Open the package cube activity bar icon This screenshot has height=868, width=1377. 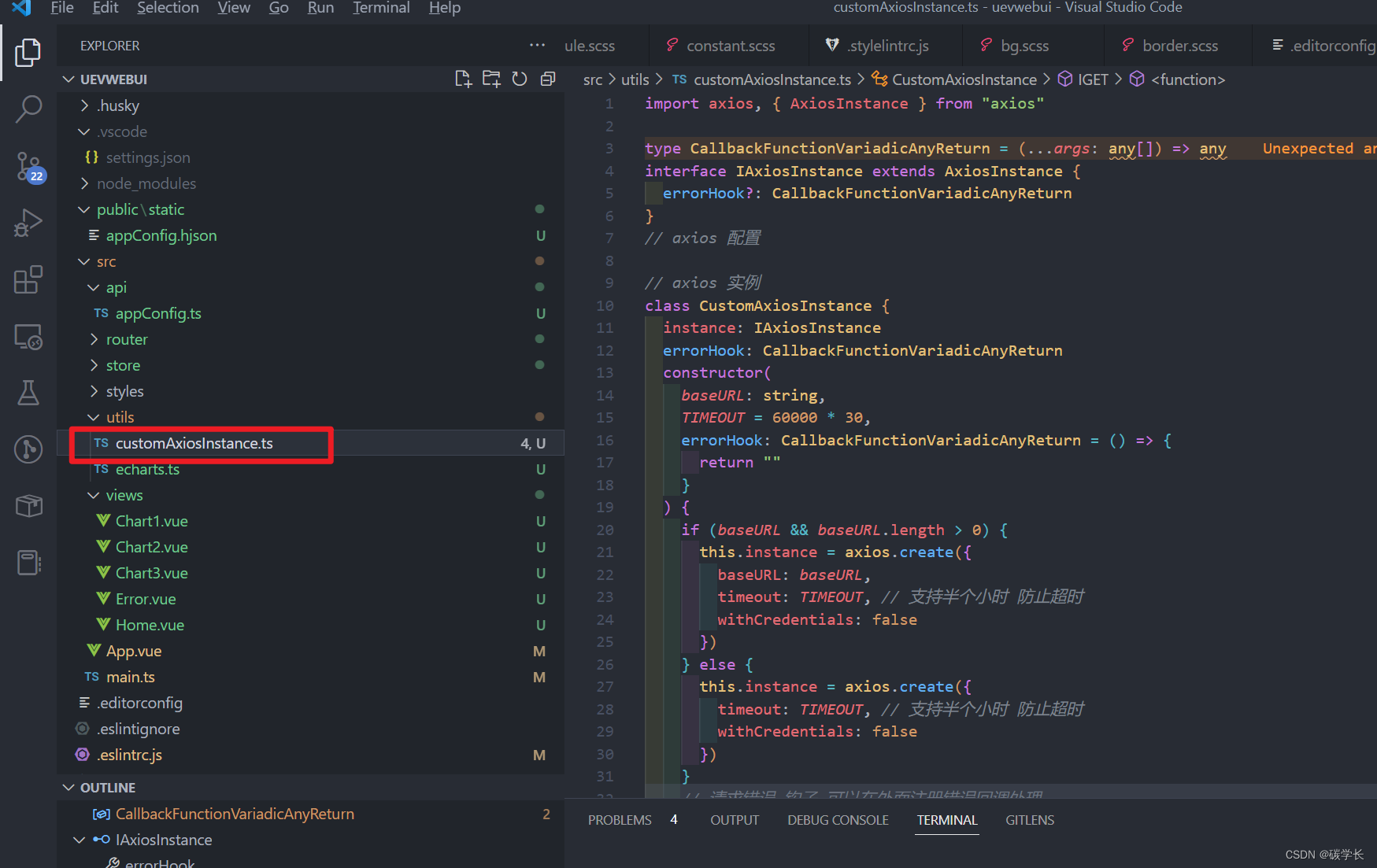point(28,506)
